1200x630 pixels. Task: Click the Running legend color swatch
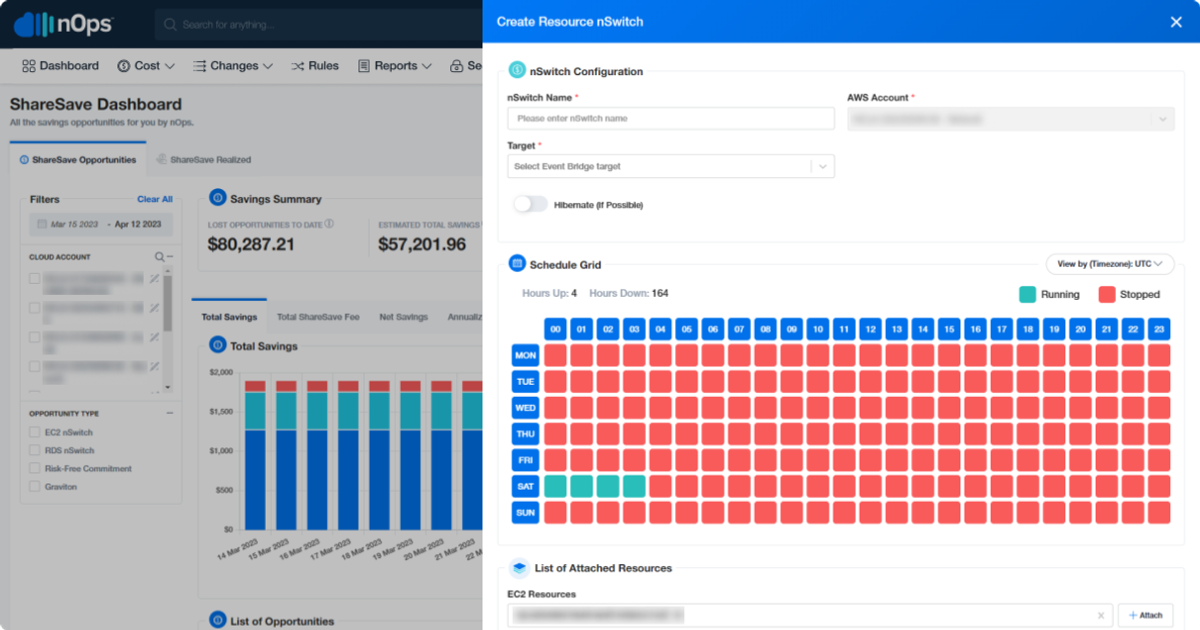[1027, 294]
